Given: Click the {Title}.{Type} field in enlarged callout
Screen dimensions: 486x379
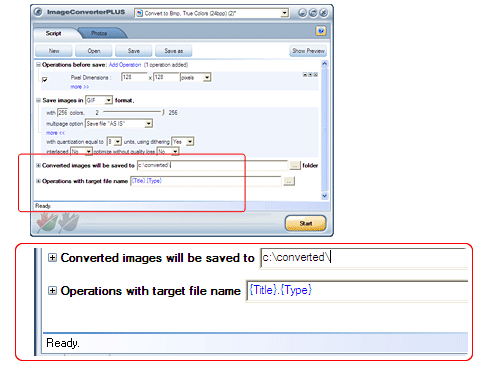Looking at the screenshot, I should click(357, 291).
